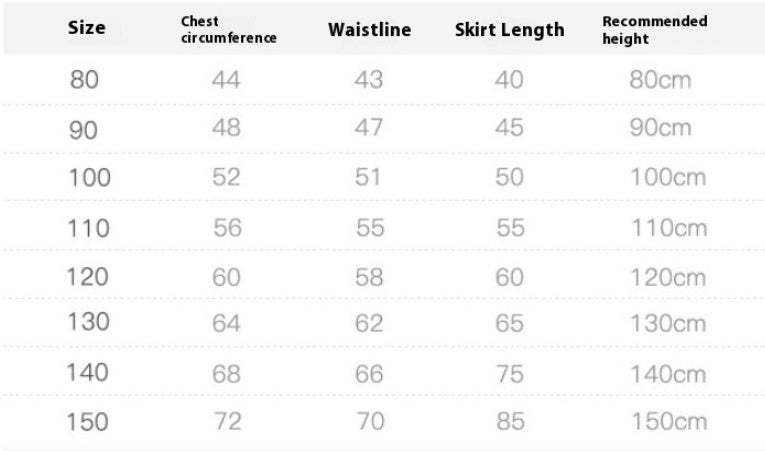The height and width of the screenshot is (451, 765).
Task: Click the 110cm recommended height cell
Action: [667, 227]
